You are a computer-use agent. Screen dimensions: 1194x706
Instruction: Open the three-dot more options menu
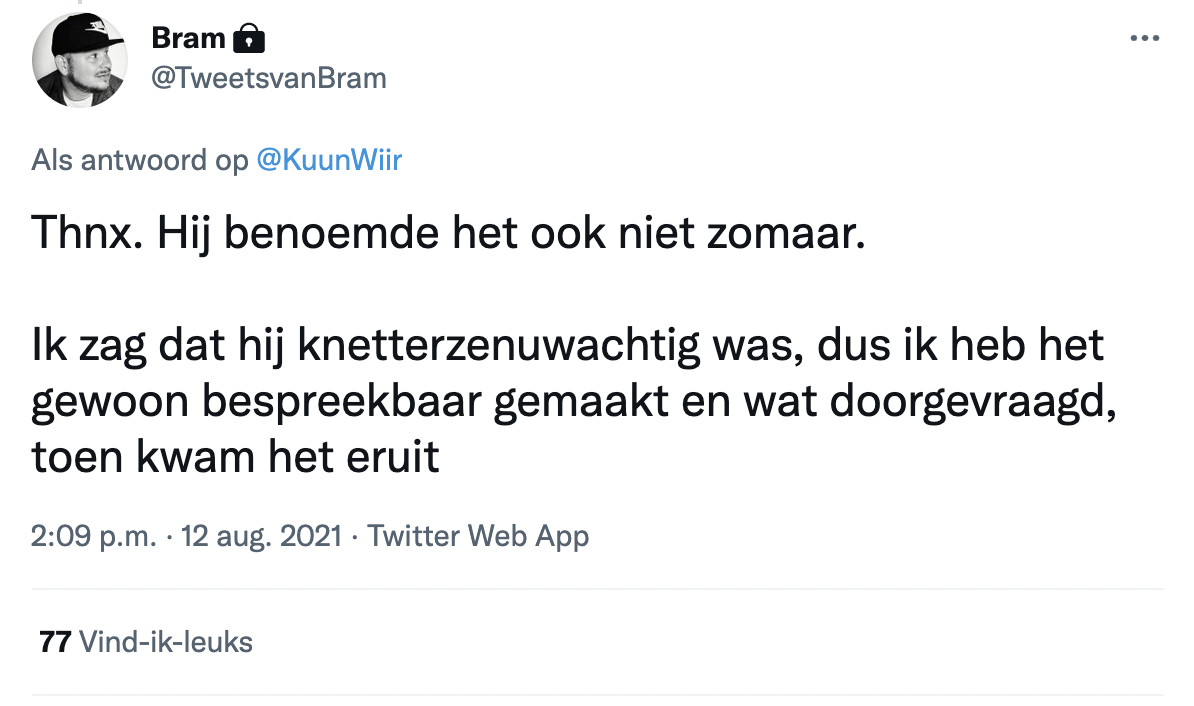(1144, 39)
